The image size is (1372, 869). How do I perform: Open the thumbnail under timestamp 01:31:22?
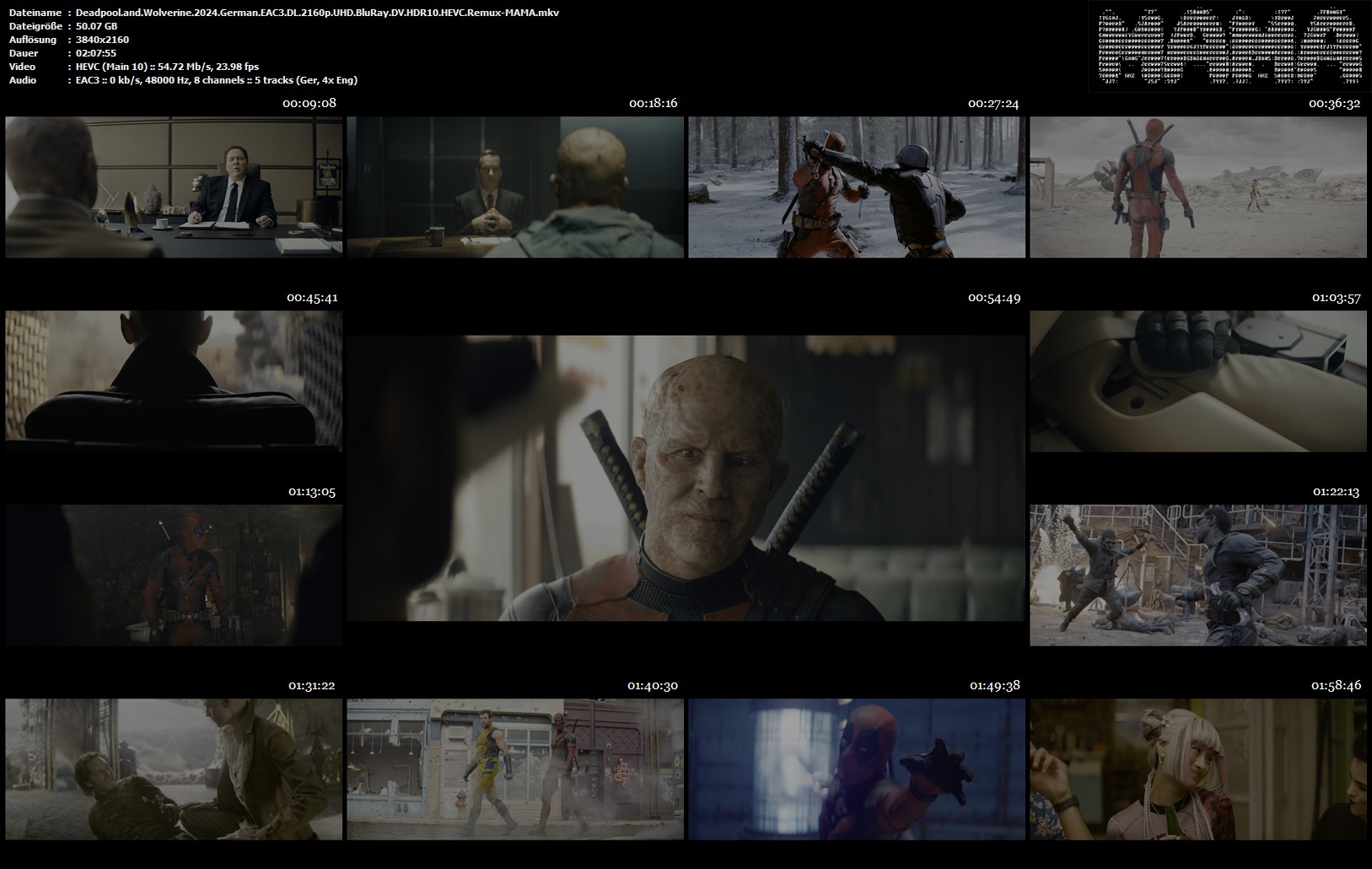coord(174,769)
